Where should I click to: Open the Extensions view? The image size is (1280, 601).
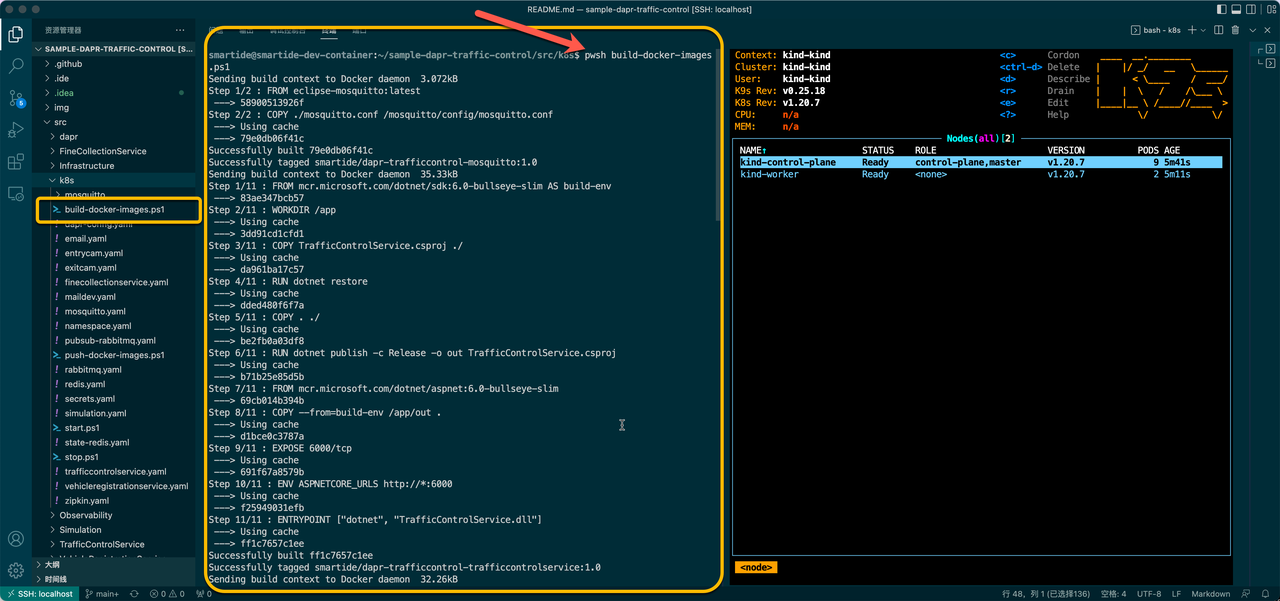16,161
